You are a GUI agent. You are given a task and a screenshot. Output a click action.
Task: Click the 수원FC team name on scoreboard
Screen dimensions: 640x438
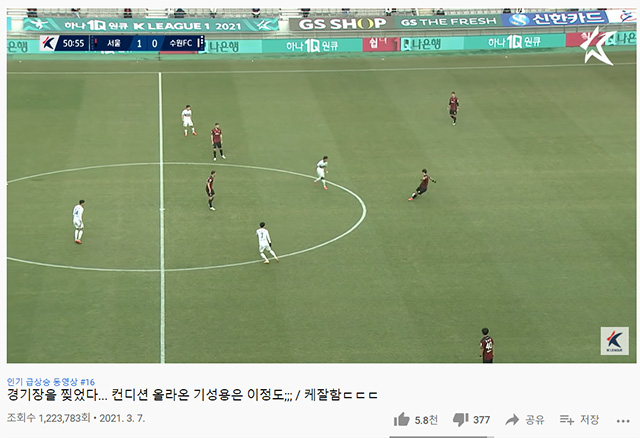[181, 43]
